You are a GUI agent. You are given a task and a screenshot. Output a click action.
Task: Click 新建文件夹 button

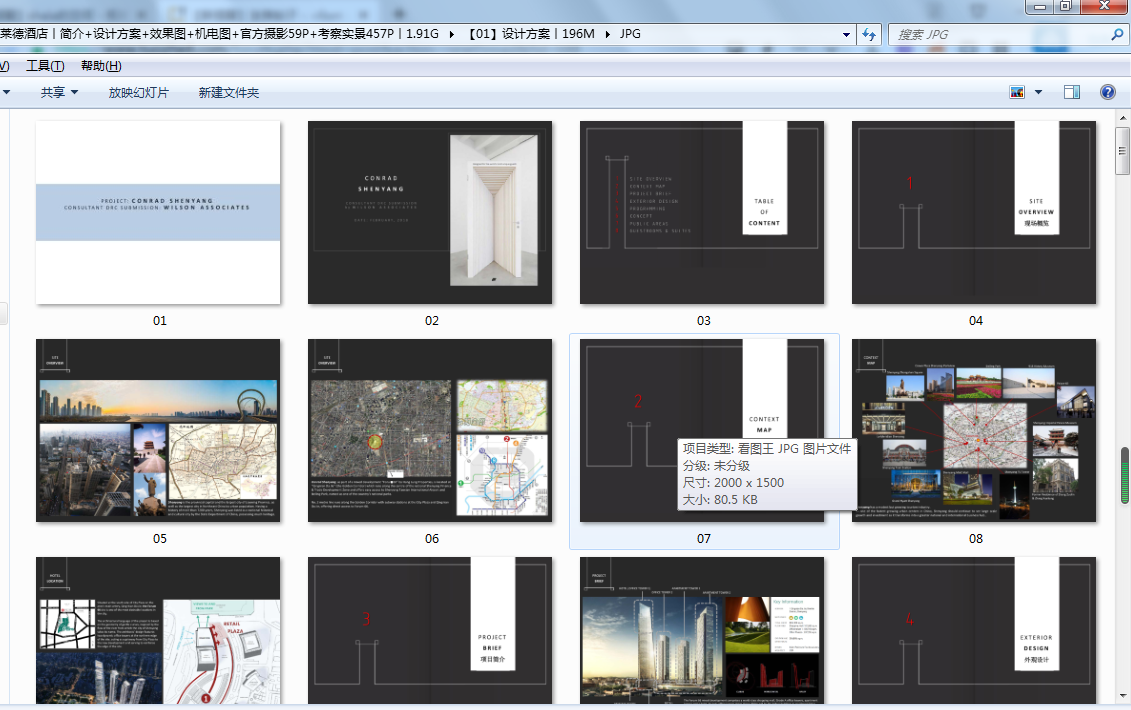click(229, 92)
